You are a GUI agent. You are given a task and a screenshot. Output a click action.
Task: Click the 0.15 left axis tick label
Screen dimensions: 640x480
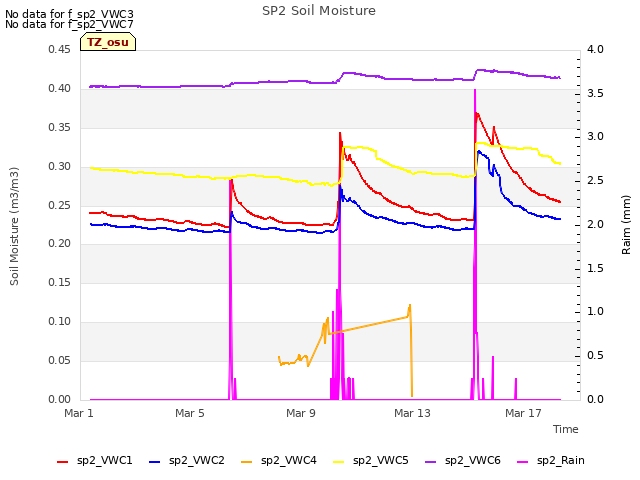point(60,282)
